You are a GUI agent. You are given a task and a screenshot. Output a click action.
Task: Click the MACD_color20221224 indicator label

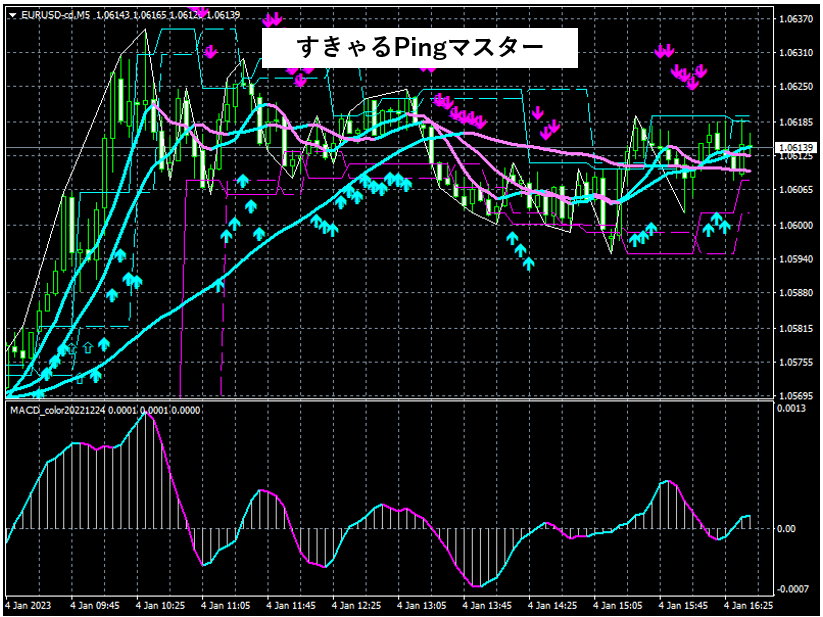58,410
